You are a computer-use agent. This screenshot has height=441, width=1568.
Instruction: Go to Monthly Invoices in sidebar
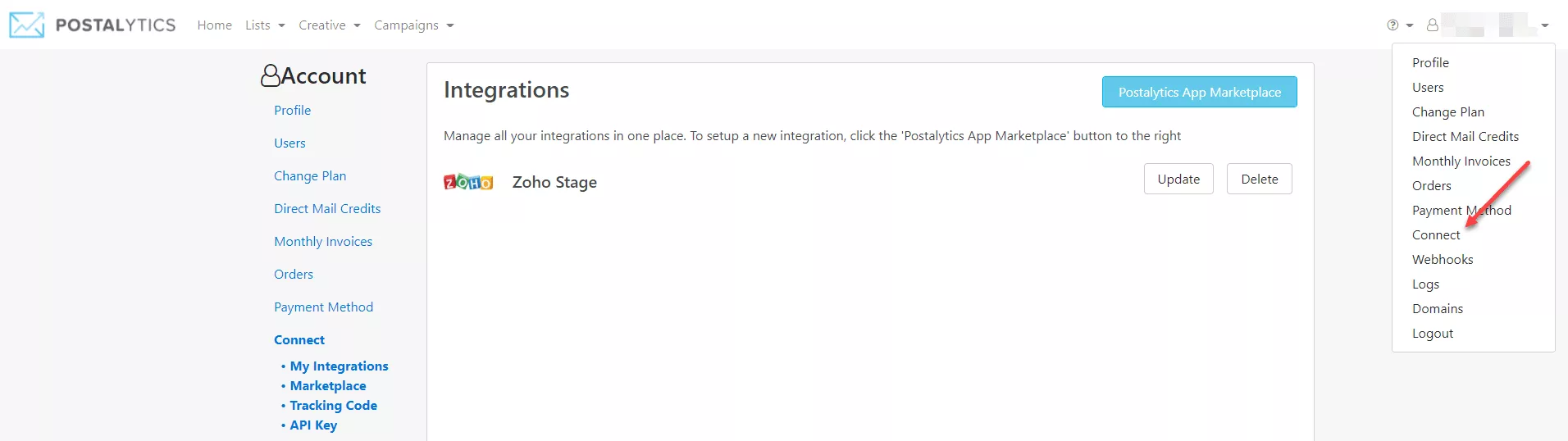323,241
